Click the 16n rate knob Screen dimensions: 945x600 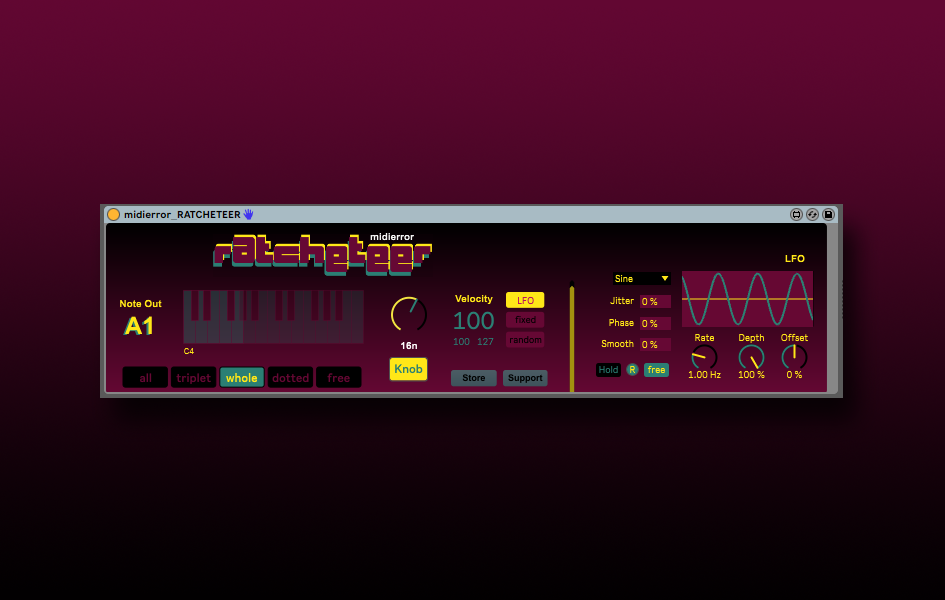pos(409,314)
